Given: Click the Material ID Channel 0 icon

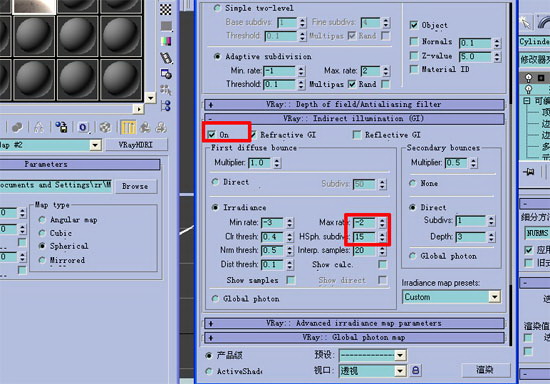Looking at the screenshot, I should [83, 127].
